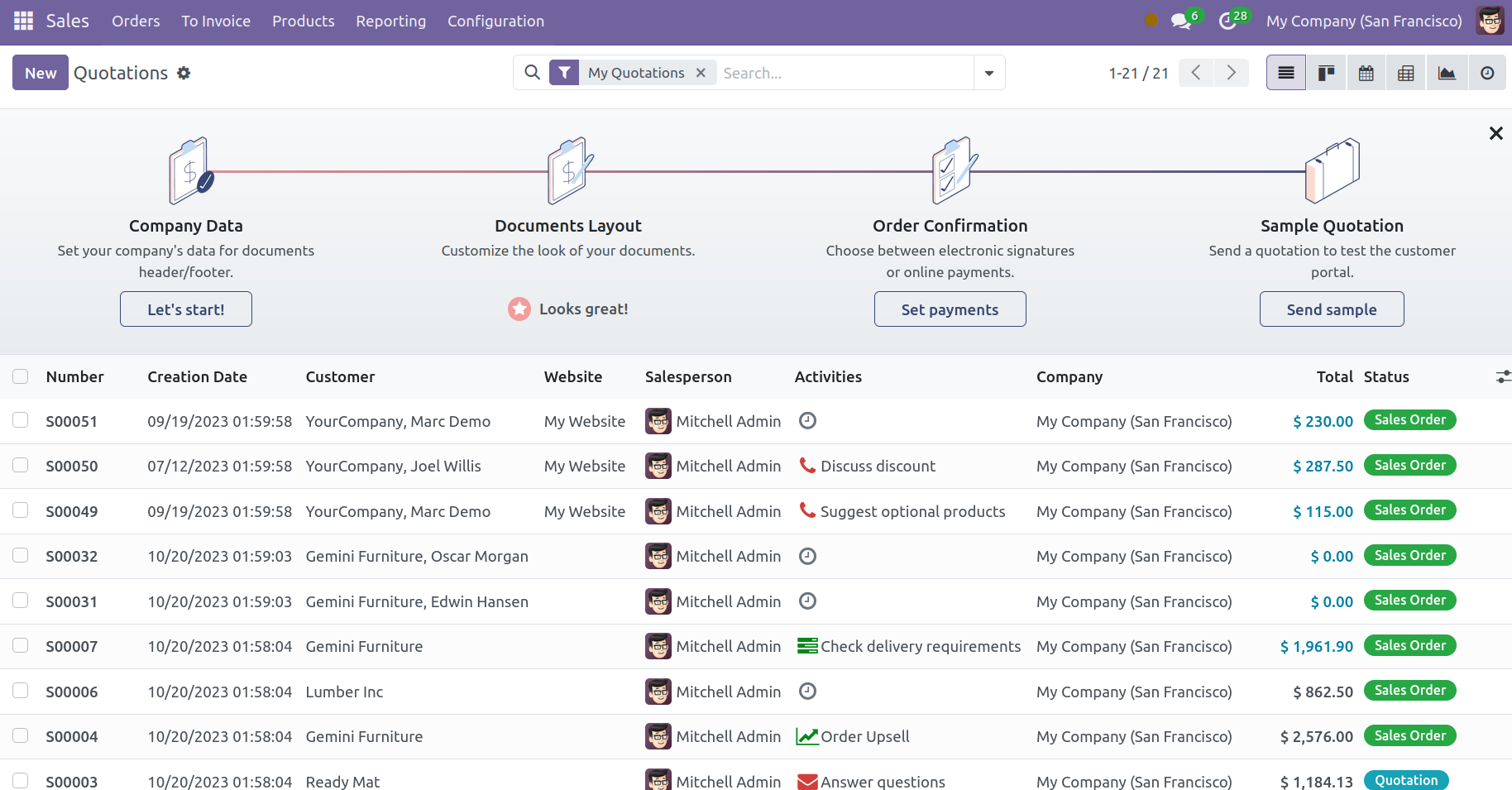The width and height of the screenshot is (1512, 790).
Task: Click the Set payments button
Action: click(950, 309)
